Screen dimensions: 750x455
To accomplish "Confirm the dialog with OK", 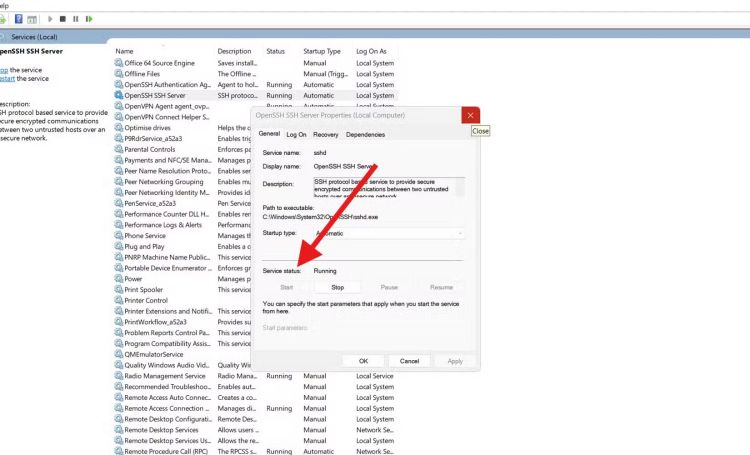I will pos(363,361).
